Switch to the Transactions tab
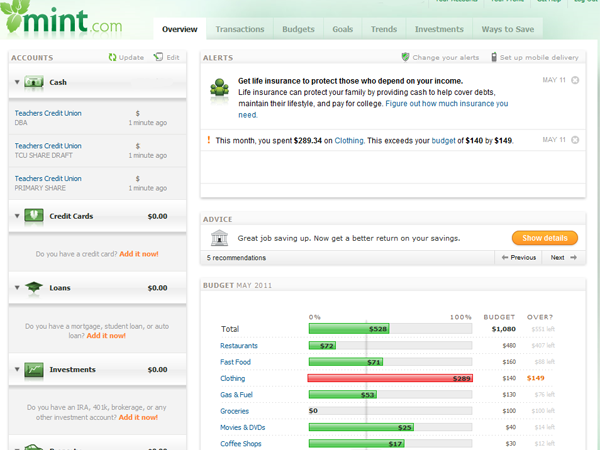 coord(240,29)
